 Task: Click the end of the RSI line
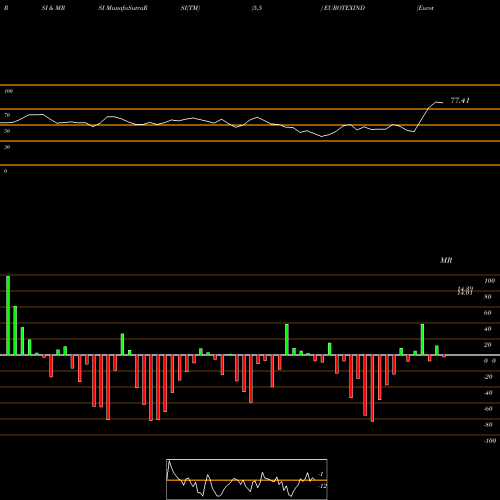(442, 102)
